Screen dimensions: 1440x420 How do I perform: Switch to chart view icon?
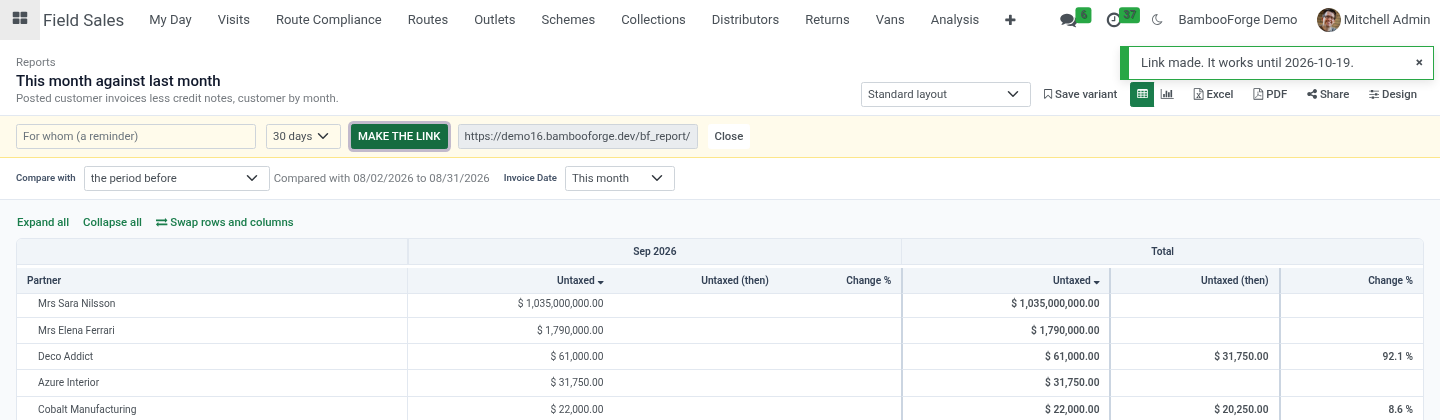pyautogui.click(x=1167, y=94)
